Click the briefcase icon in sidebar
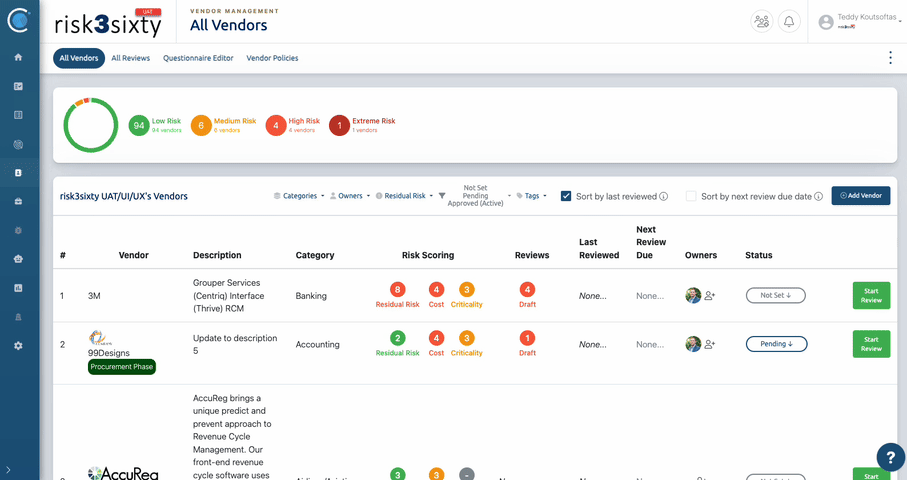Image resolution: width=907 pixels, height=480 pixels. [x=19, y=201]
